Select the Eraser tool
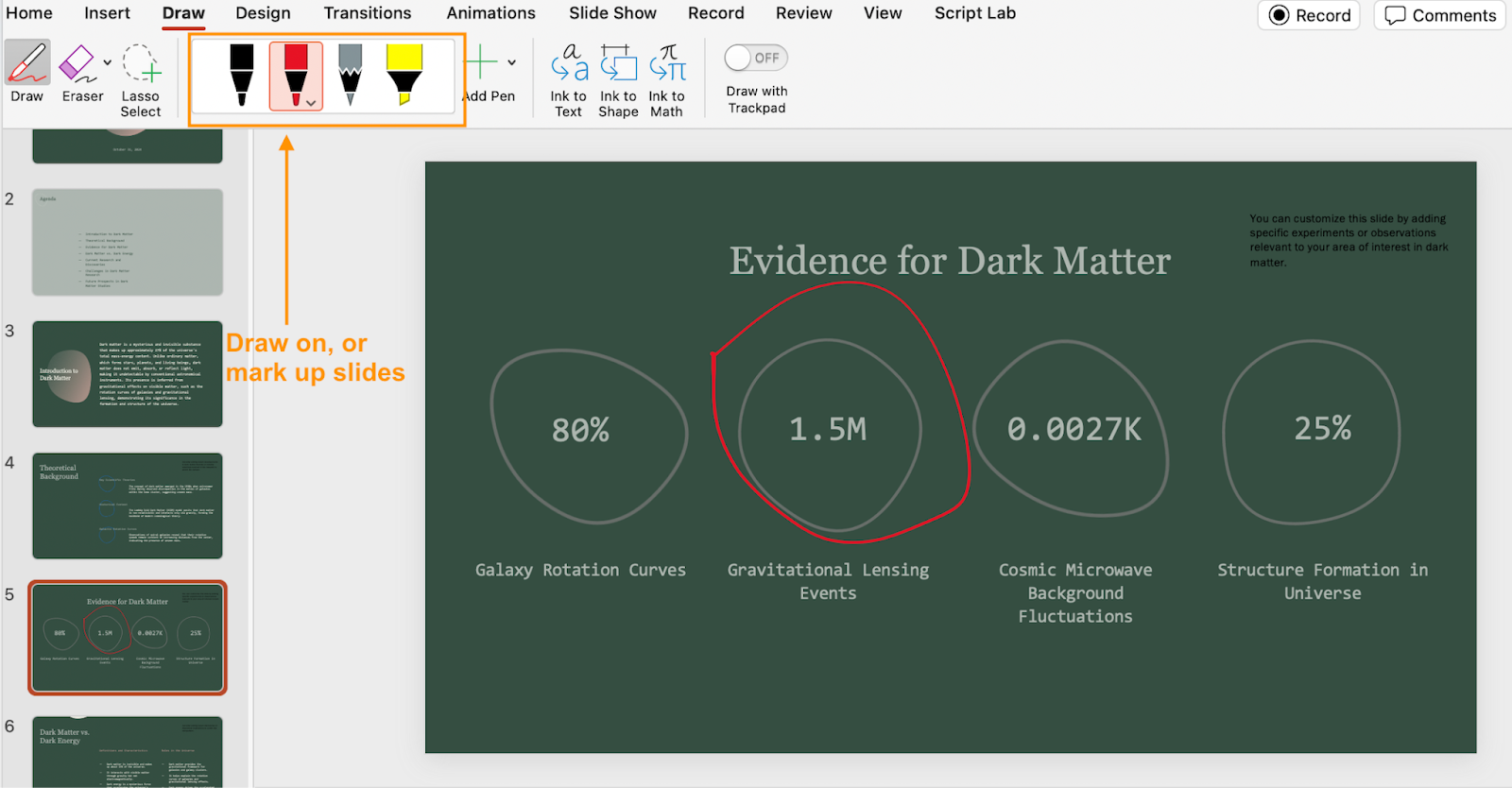This screenshot has width=1512, height=788. click(x=77, y=64)
